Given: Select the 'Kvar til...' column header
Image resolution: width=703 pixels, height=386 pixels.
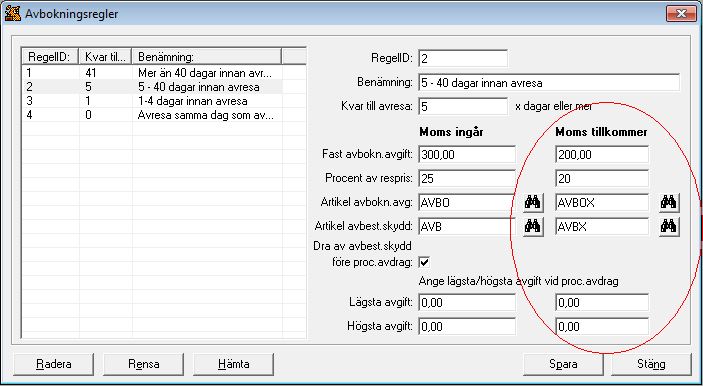Looking at the screenshot, I should pyautogui.click(x=106, y=57).
